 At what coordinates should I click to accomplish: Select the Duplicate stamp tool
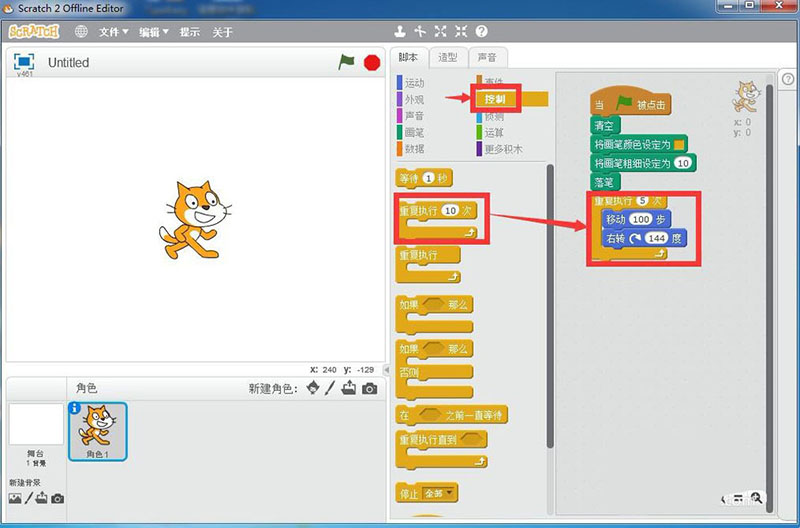400,32
